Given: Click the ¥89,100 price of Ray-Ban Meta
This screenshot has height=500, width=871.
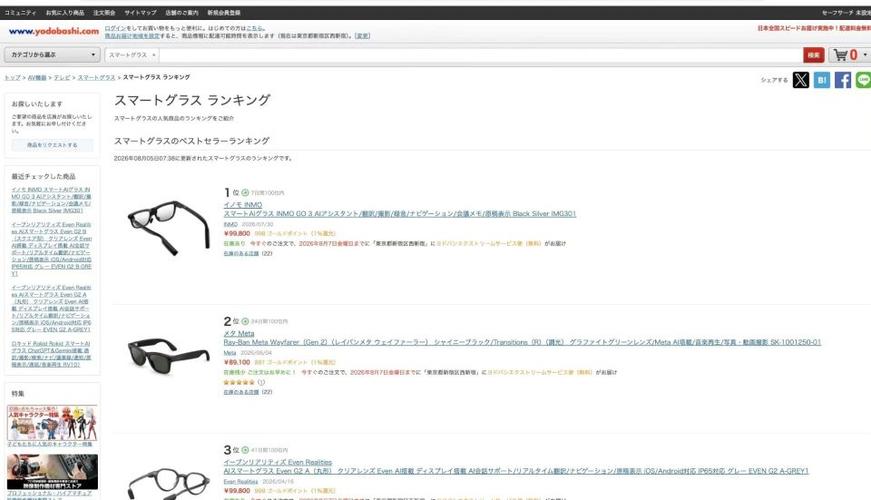Looking at the screenshot, I should (237, 362).
